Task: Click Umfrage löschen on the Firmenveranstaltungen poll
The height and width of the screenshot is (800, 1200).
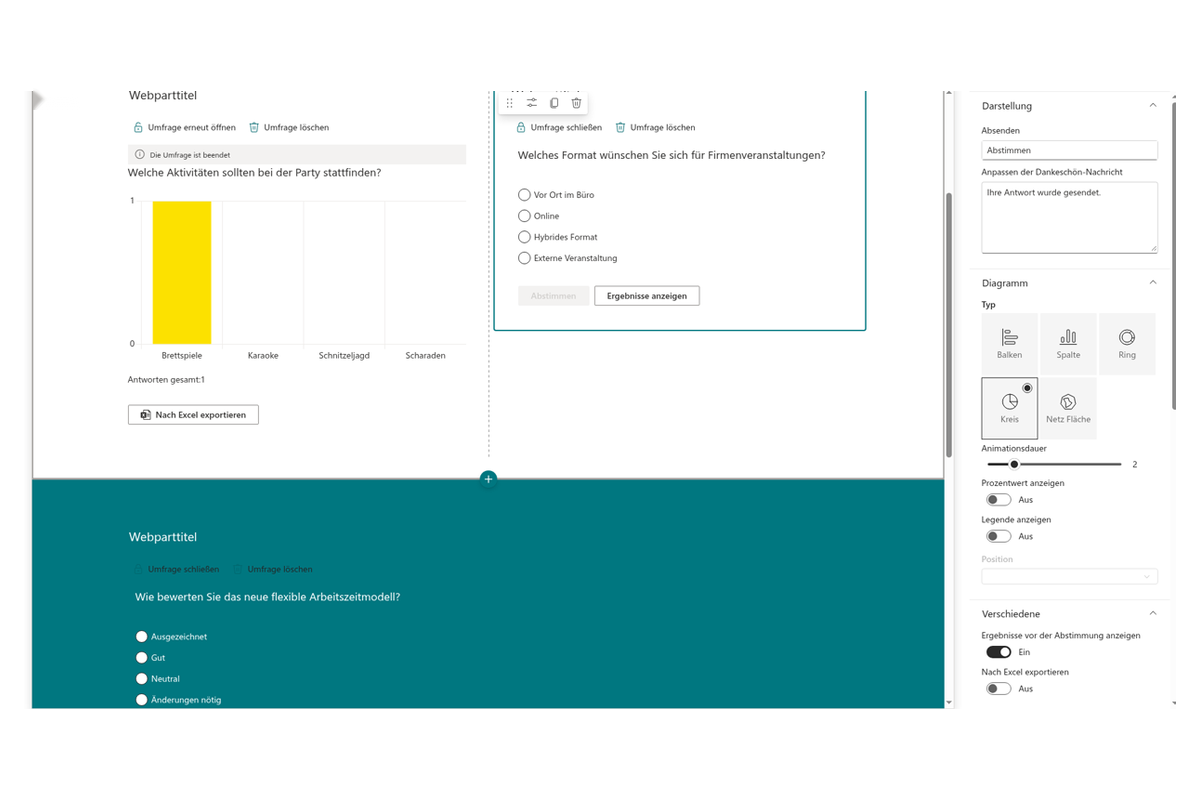Action: [x=655, y=128]
